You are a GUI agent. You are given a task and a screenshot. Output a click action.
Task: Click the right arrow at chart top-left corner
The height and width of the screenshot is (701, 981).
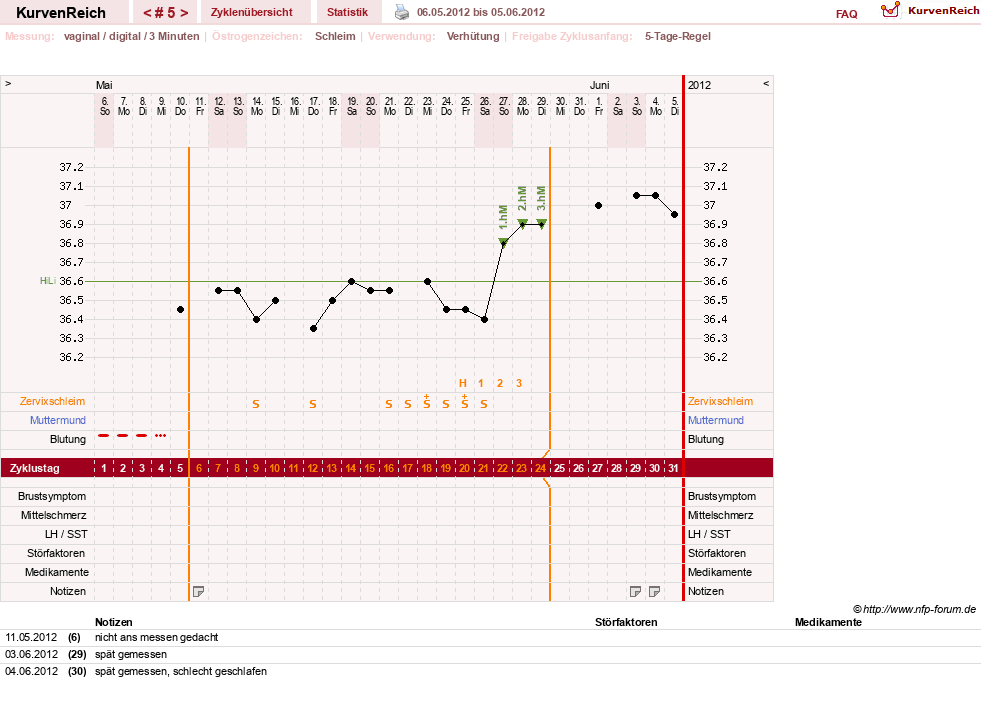[x=8, y=83]
